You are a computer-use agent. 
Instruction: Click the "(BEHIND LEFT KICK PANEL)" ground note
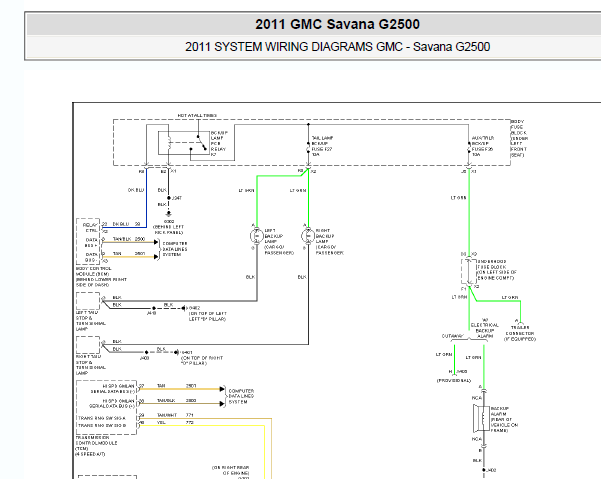tap(169, 230)
